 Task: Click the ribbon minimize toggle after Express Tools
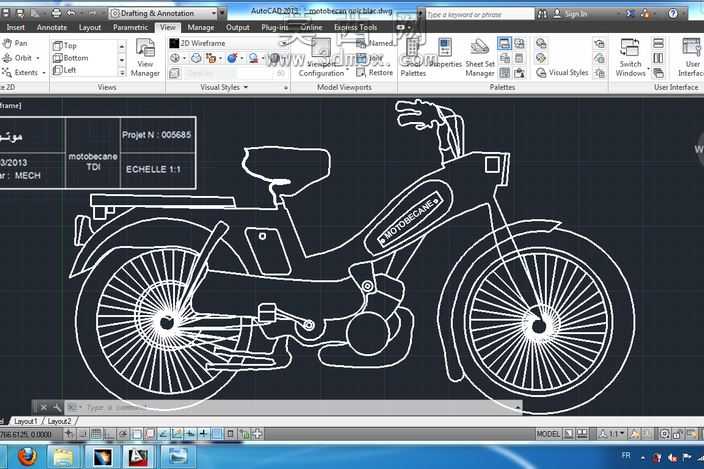(403, 27)
